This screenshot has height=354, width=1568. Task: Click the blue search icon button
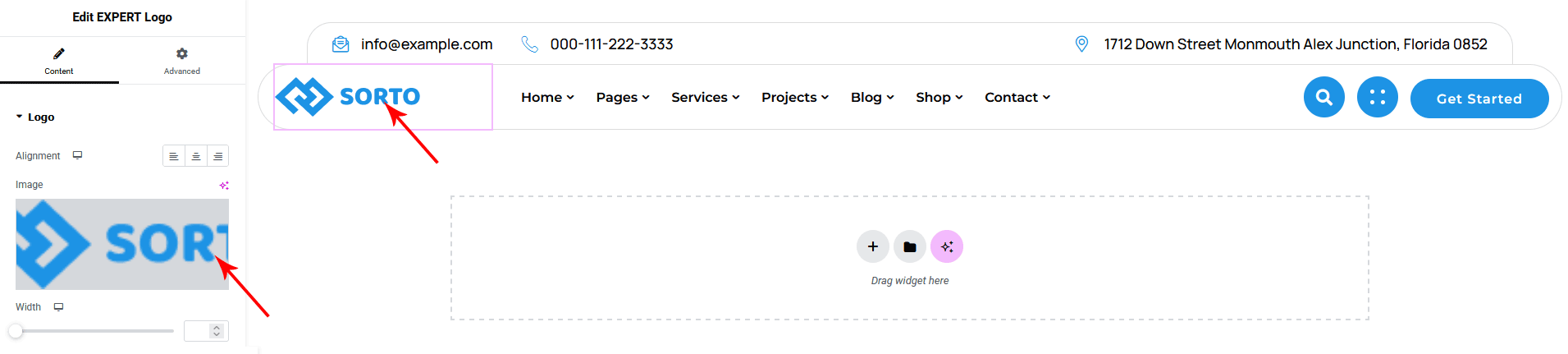click(1323, 98)
